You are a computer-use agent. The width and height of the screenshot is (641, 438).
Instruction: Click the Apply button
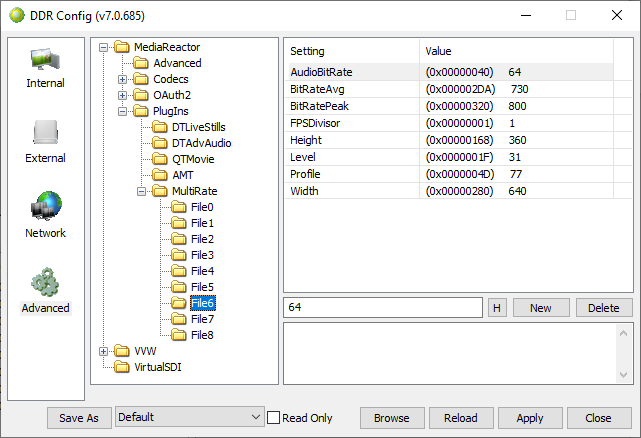(530, 418)
